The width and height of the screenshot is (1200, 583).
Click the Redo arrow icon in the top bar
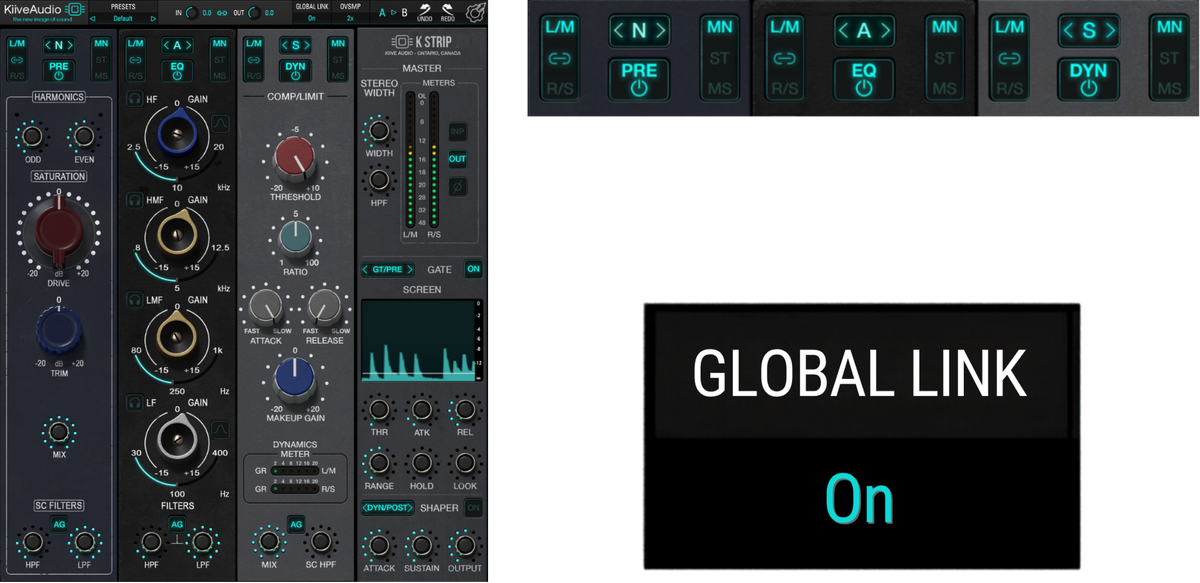pos(447,8)
